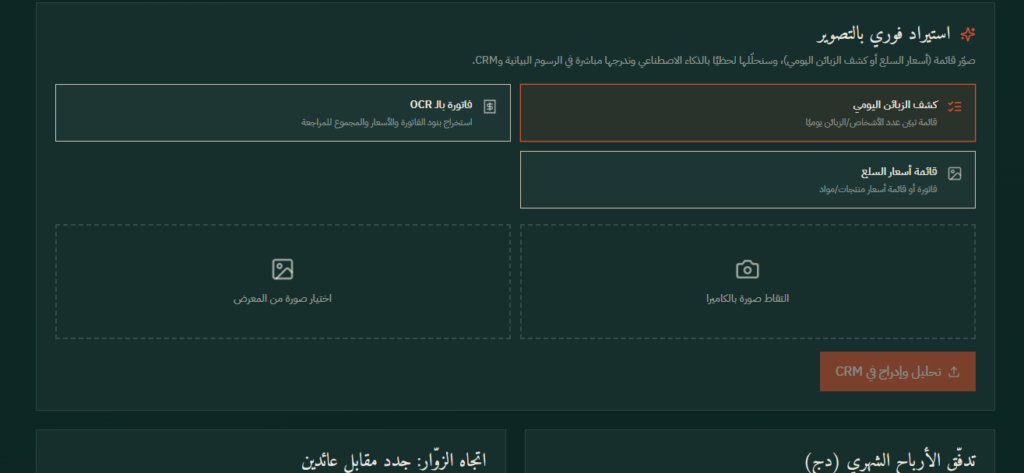Click the sparkle icon beside استيراد فوري بالتصوير
Screen dimensions: 1024x473
point(968,34)
